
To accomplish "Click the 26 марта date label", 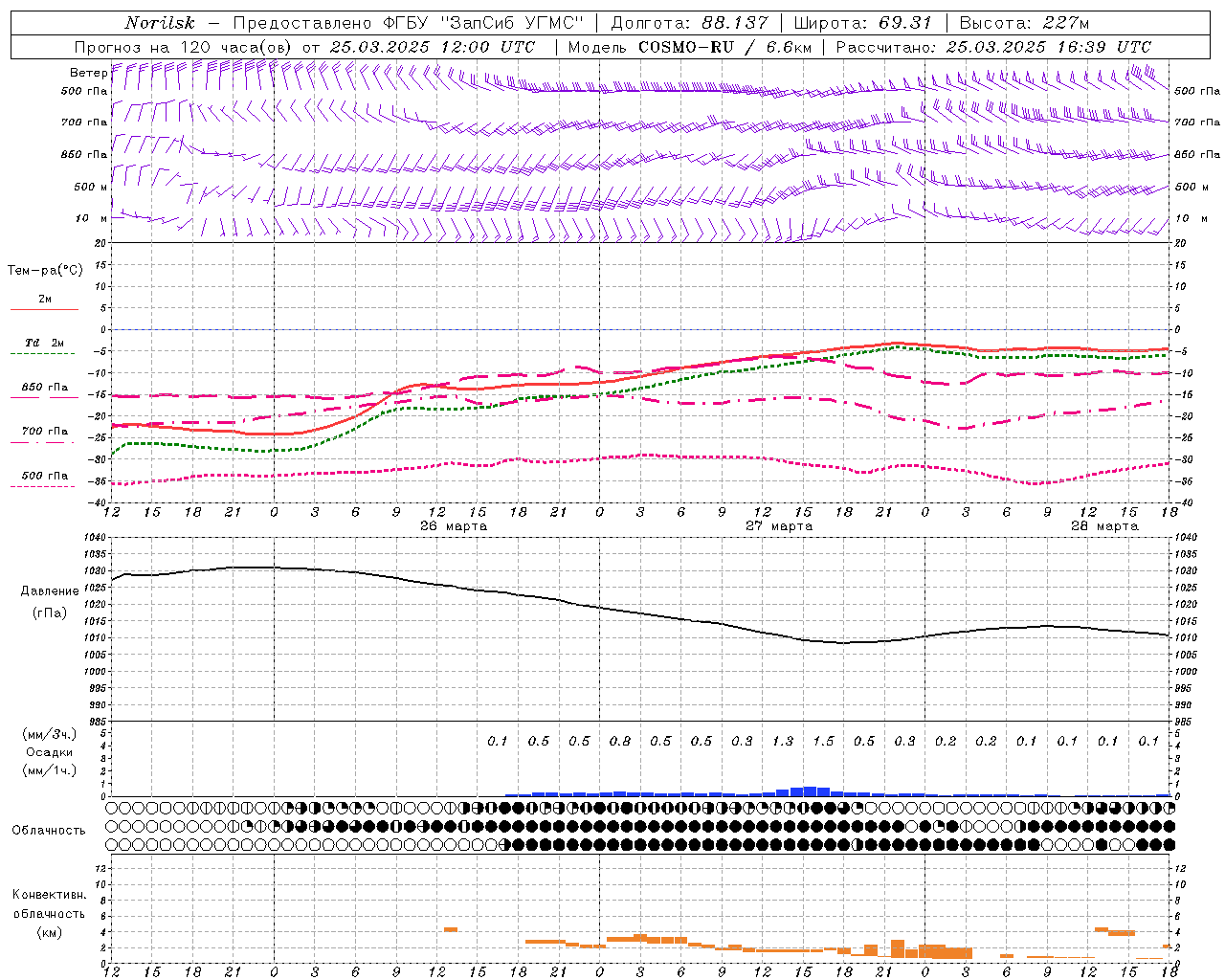I will [454, 526].
